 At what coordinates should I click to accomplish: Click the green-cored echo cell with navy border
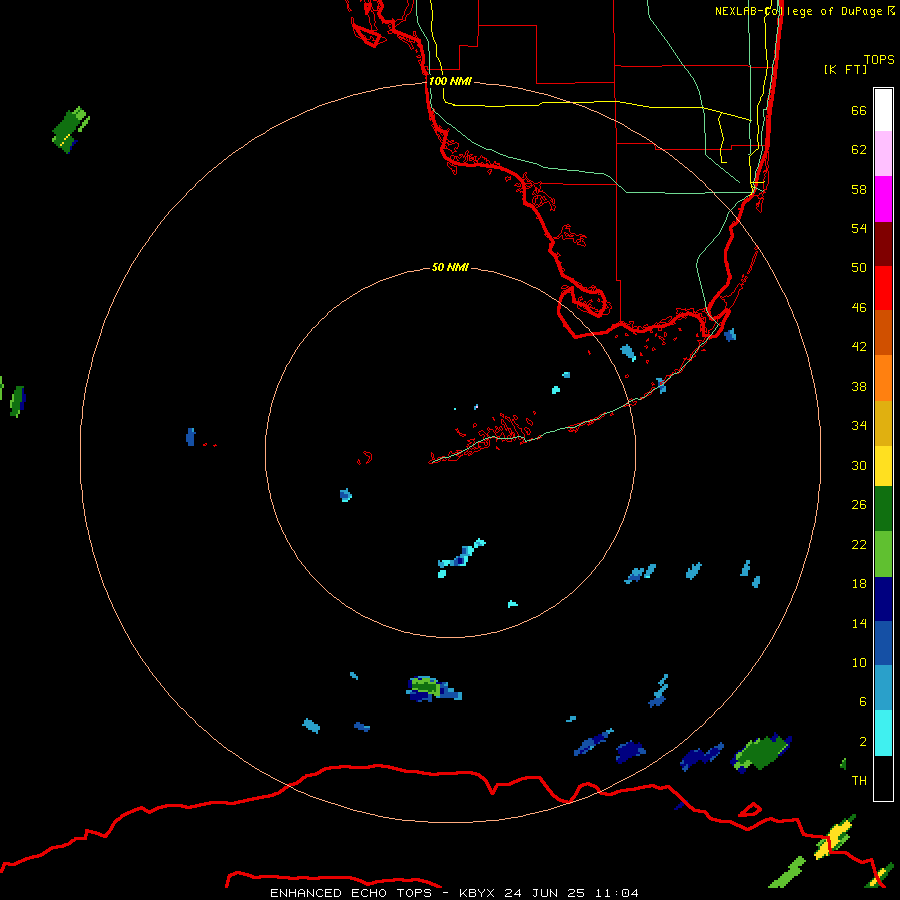point(433,689)
